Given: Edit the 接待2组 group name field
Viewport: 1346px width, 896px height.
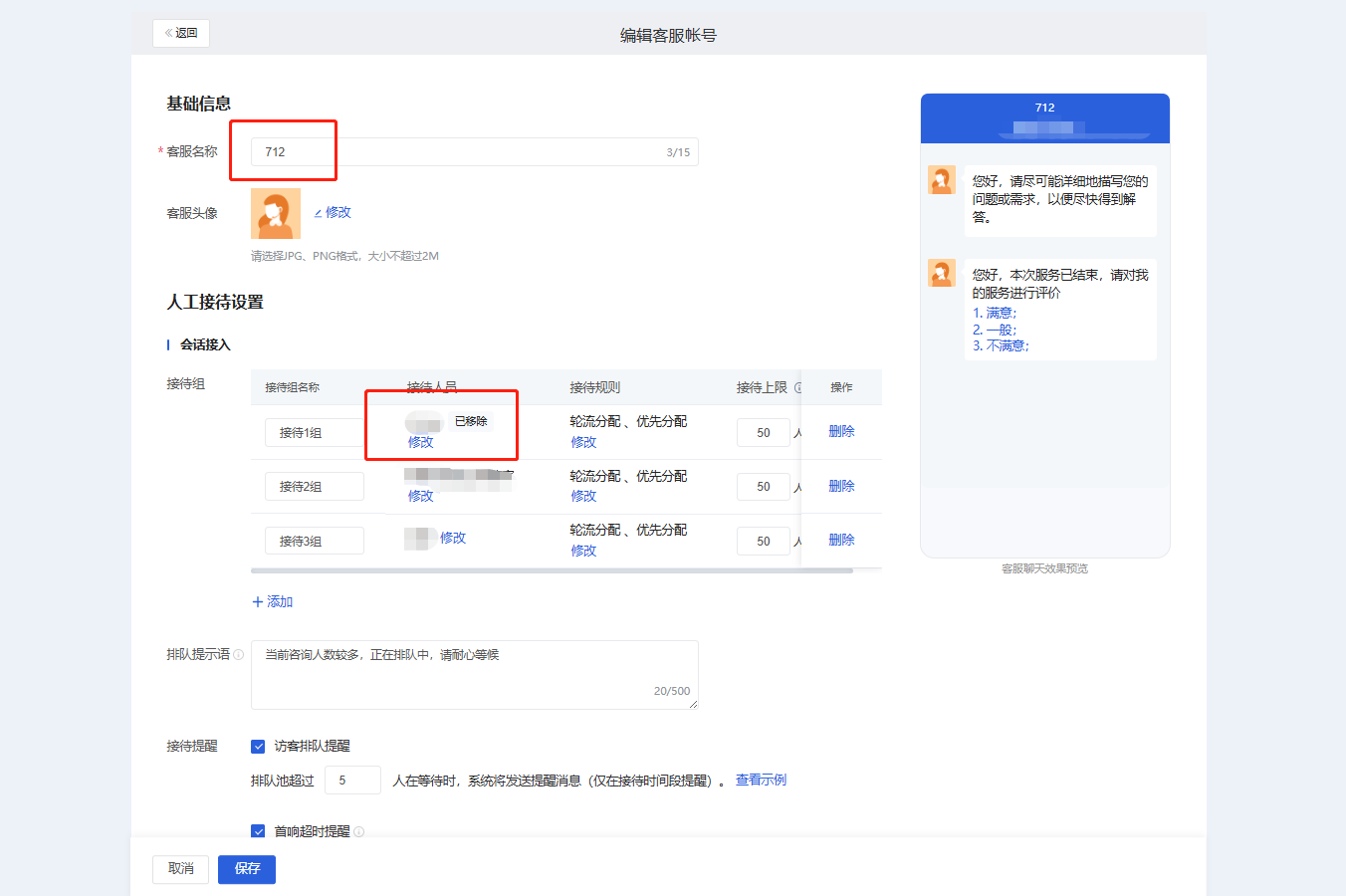Looking at the screenshot, I should point(315,487).
